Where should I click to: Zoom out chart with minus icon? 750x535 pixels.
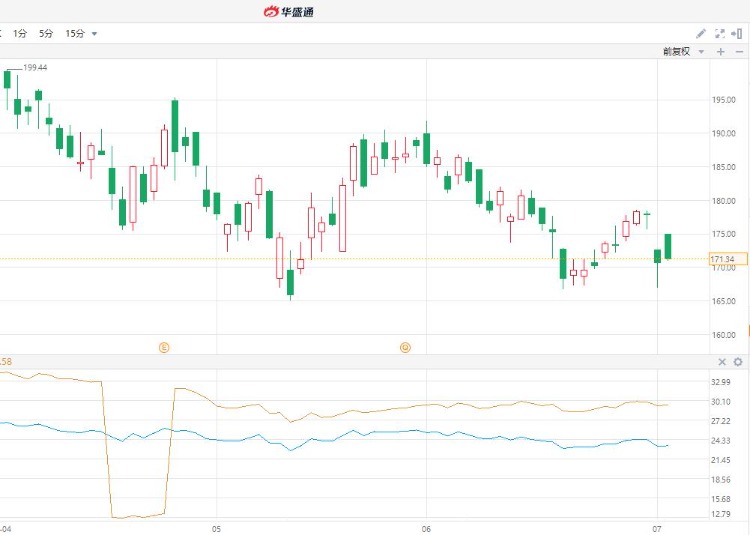coord(738,51)
